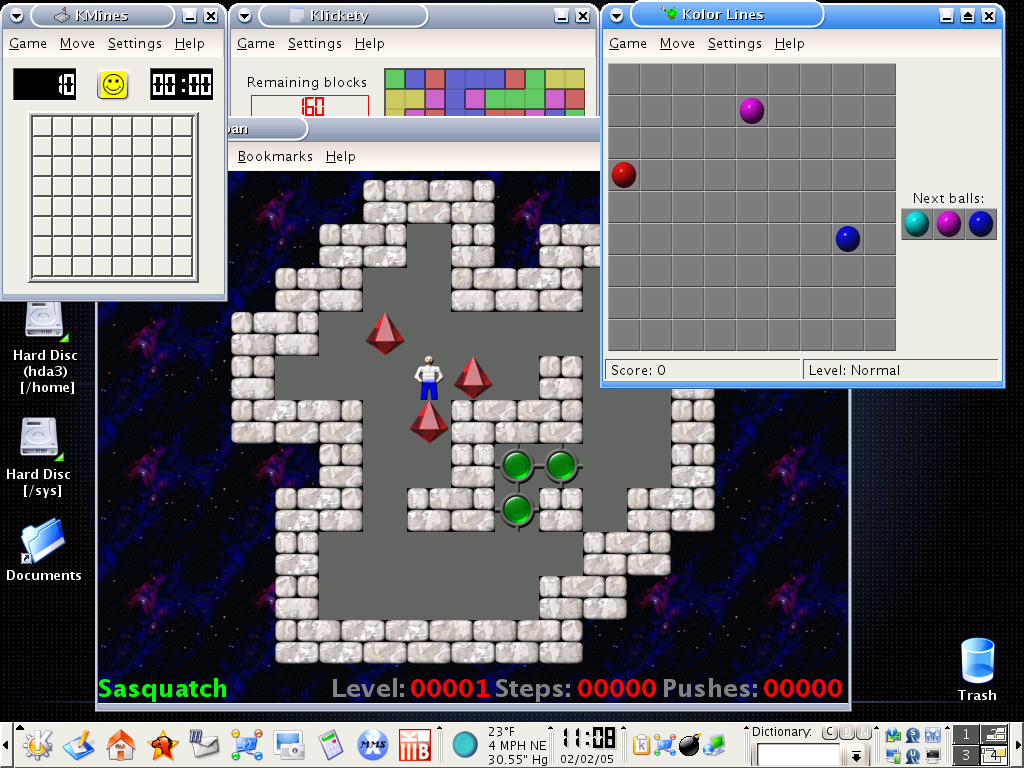Click the system tray icon with U globe
This screenshot has height=768, width=1024.
tap(913, 756)
